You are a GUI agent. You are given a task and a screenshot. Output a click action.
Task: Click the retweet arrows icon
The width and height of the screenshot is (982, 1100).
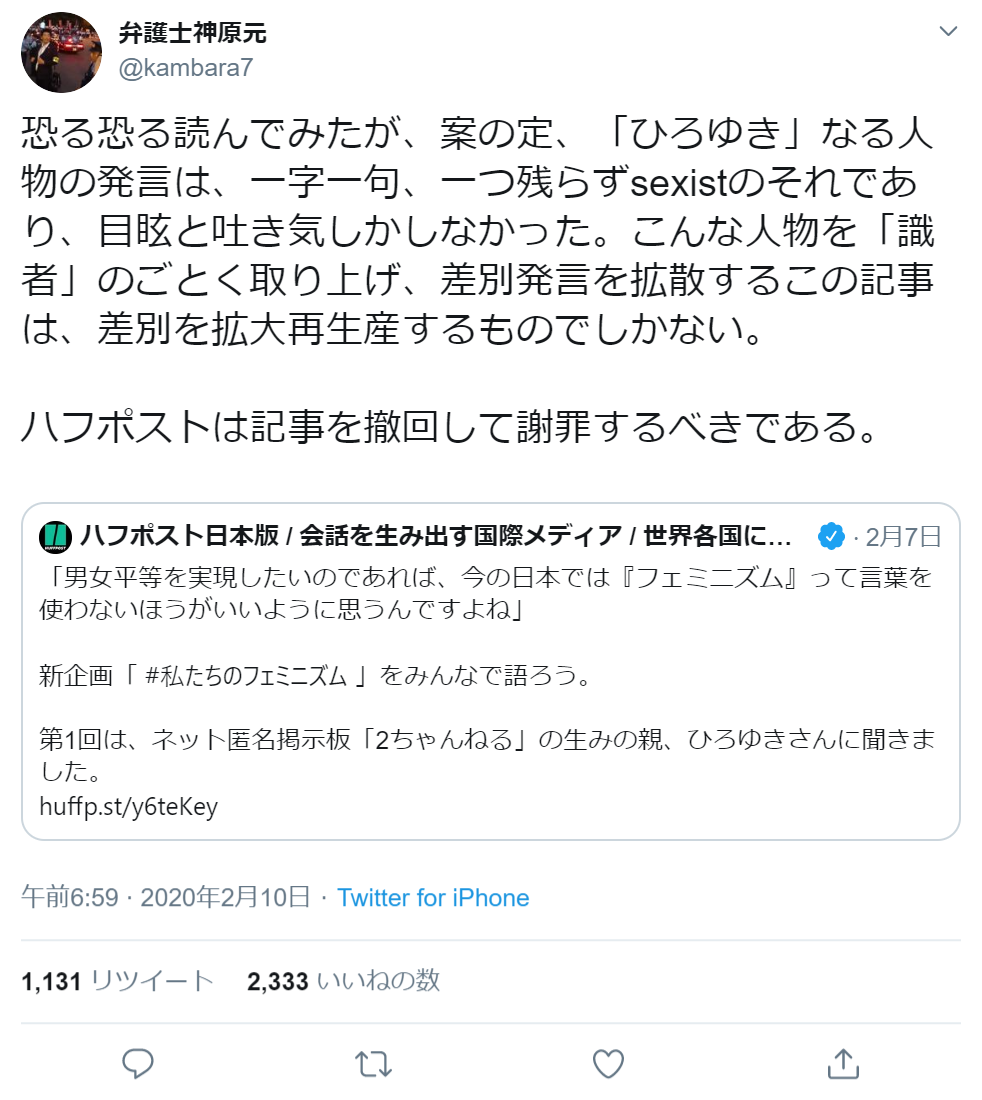(x=373, y=1064)
